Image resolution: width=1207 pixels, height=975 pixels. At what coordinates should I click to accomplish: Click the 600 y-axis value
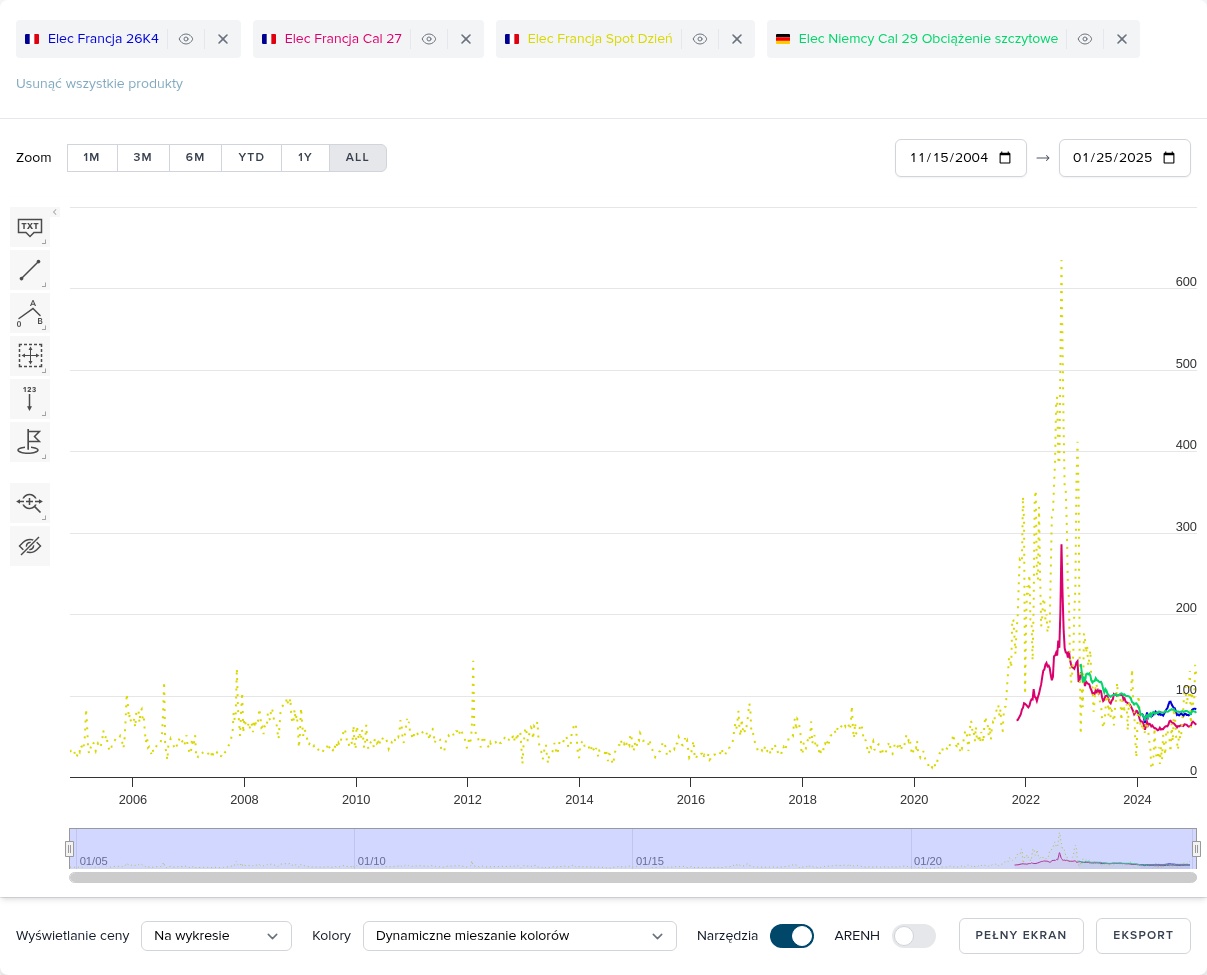1186,282
